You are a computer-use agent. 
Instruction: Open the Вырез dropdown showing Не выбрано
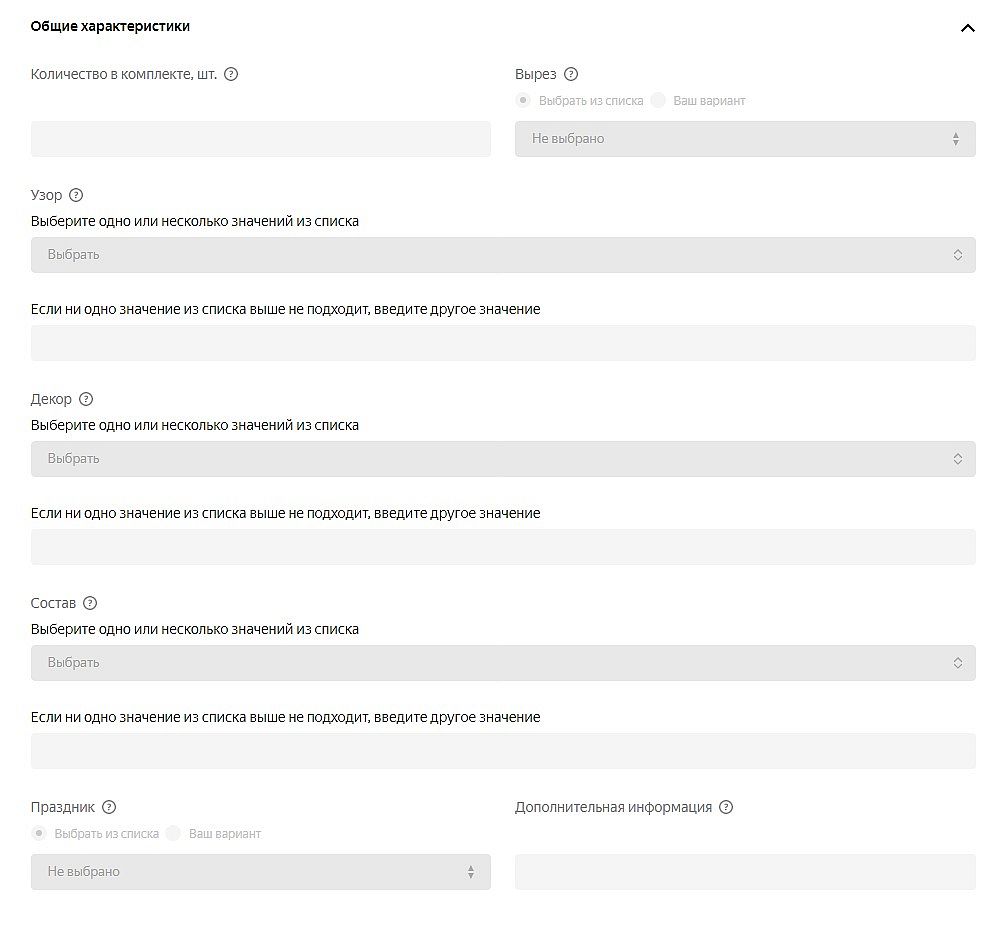[745, 139]
